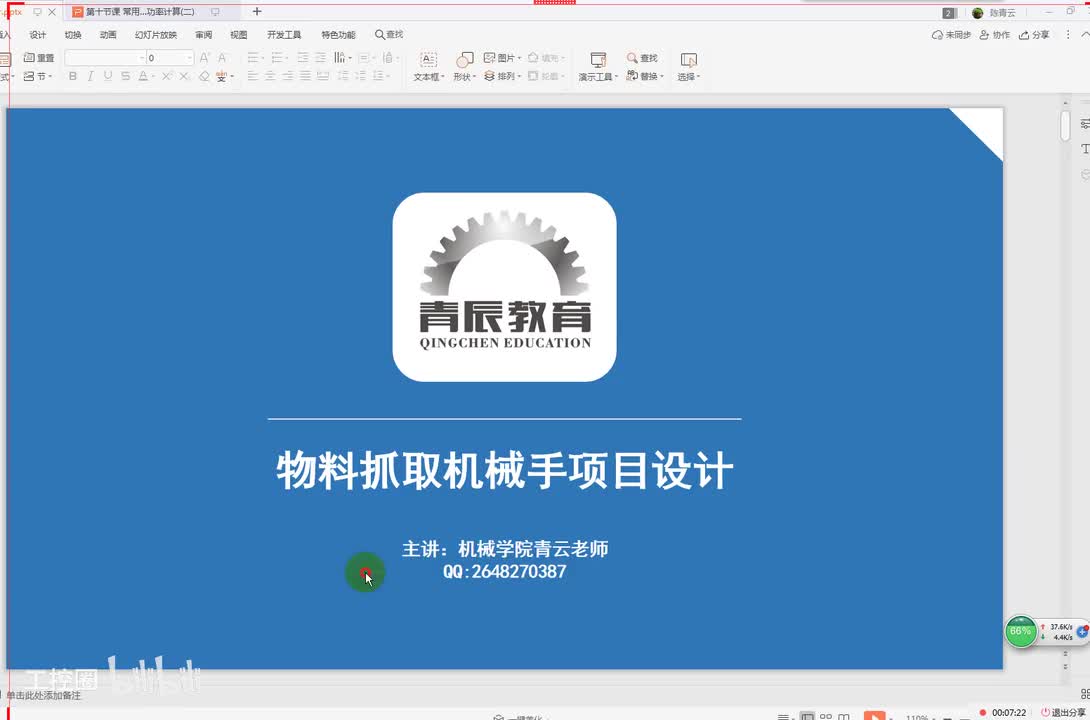Click the align right icon
Viewport: 1090px width, 720px height.
tap(288, 76)
